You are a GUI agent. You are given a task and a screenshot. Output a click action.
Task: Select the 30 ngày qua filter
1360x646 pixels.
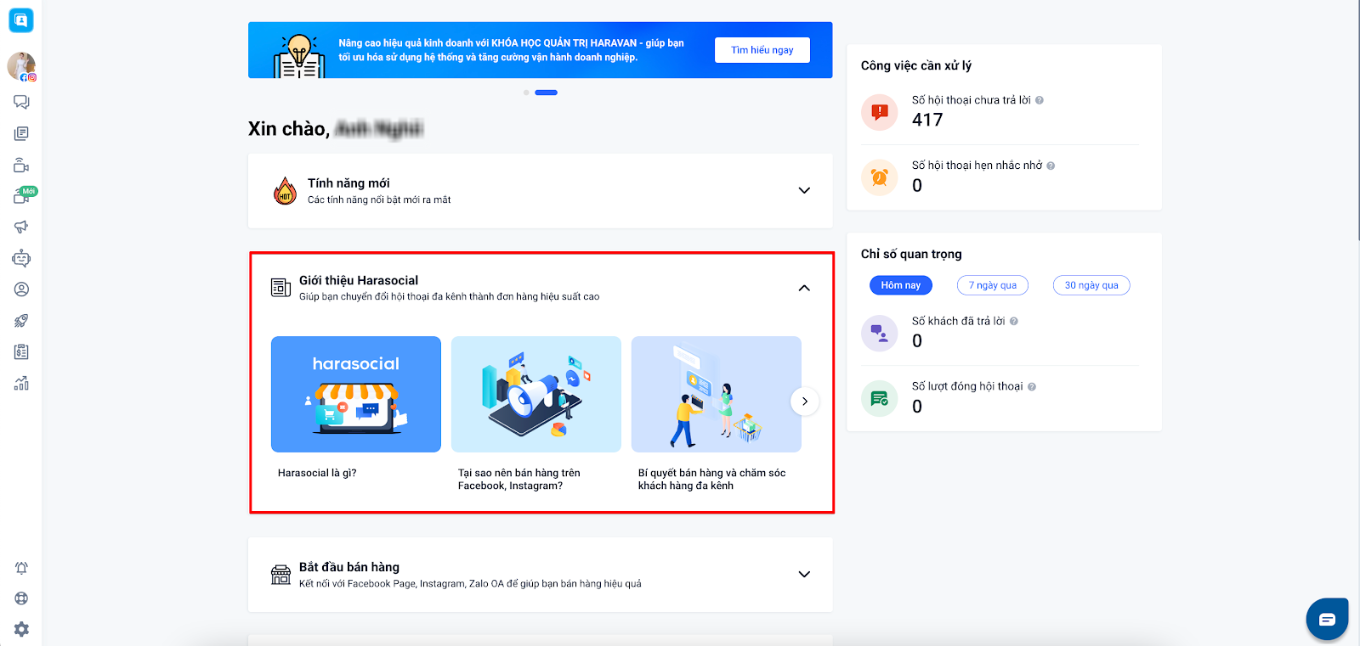(1092, 285)
